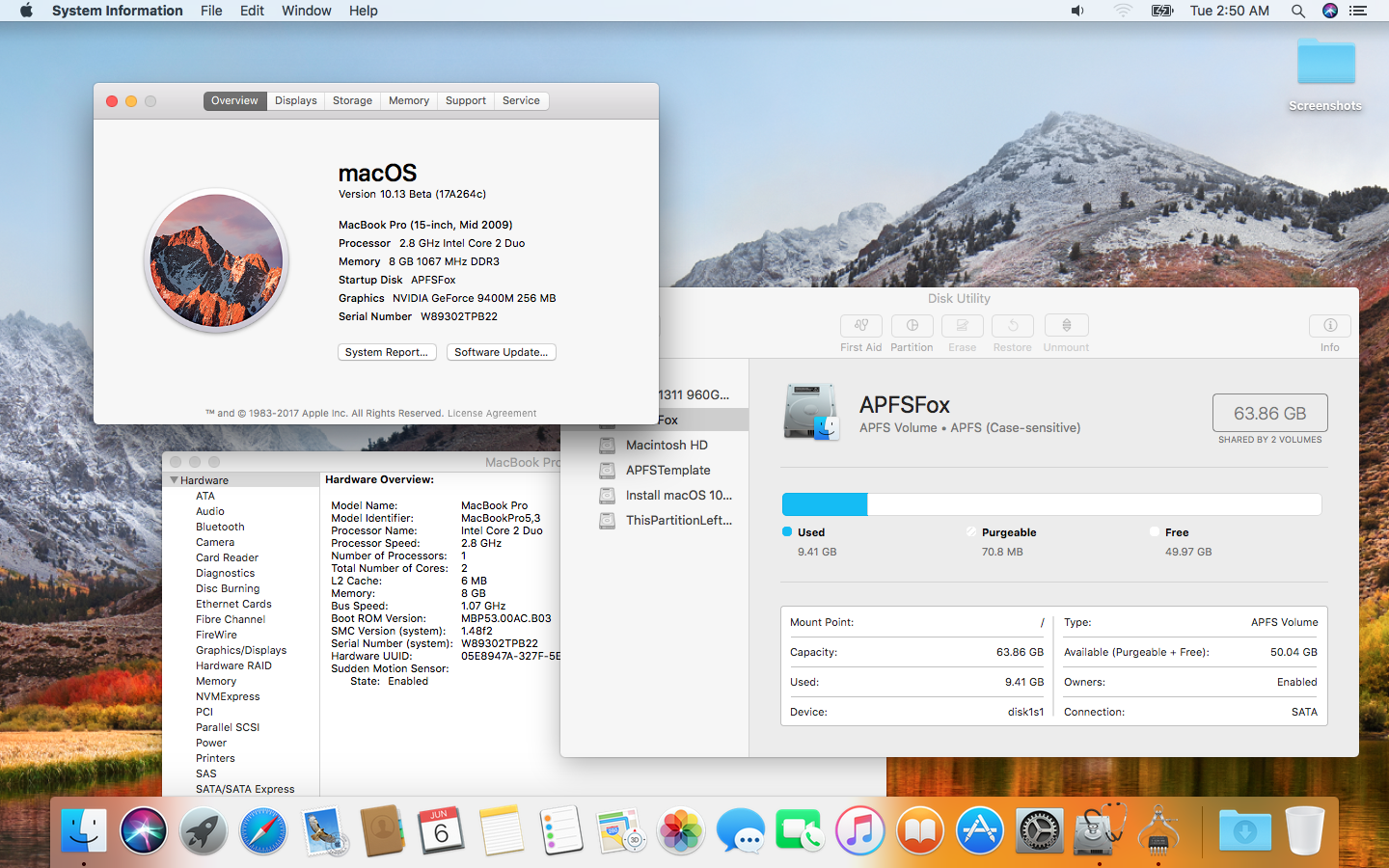This screenshot has height=868, width=1389.
Task: Switch to the Displays tab
Action: (x=295, y=101)
